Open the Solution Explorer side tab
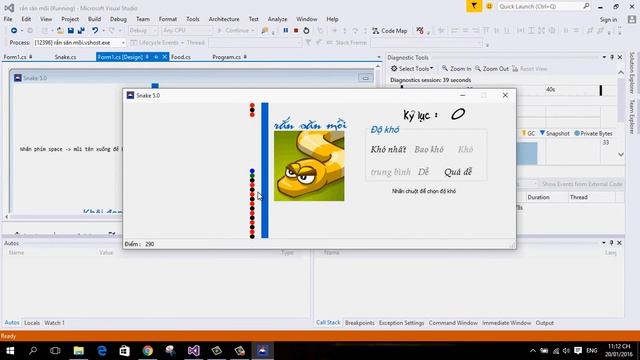 632,73
